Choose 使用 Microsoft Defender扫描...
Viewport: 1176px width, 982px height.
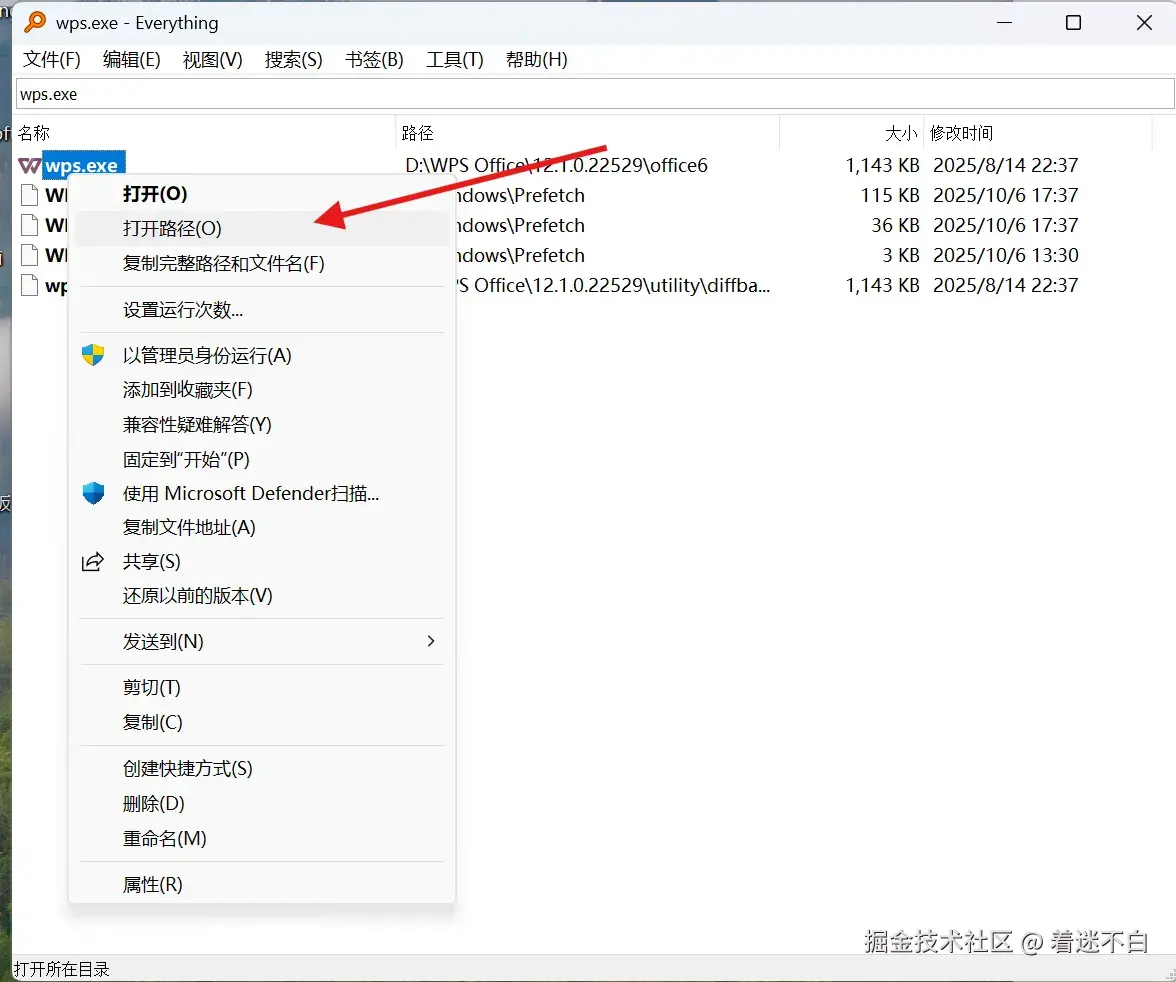click(x=262, y=493)
